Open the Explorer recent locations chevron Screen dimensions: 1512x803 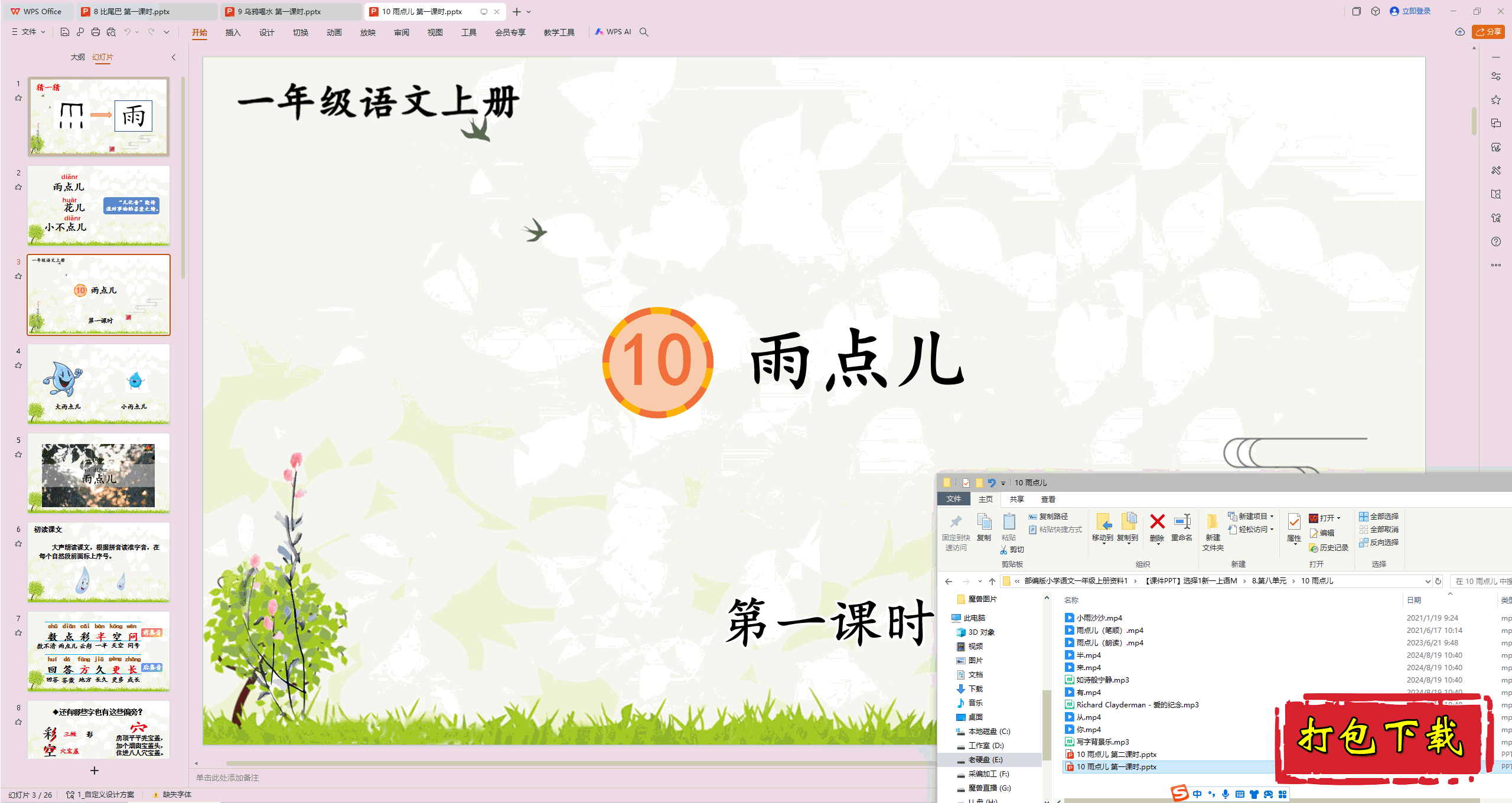click(980, 582)
